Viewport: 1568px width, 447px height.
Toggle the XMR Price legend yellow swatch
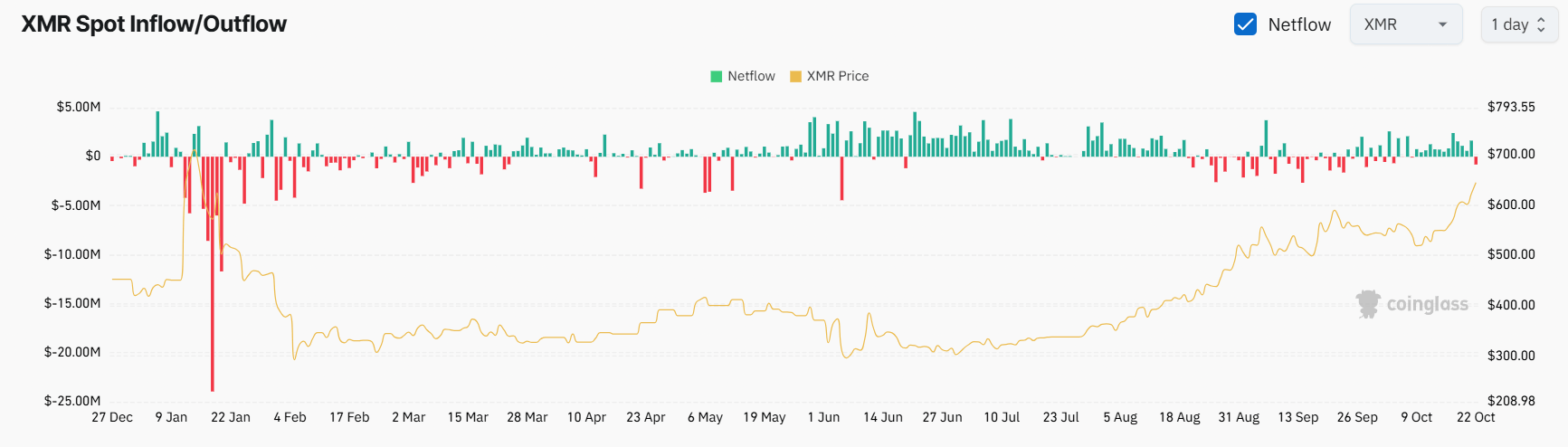coord(795,76)
